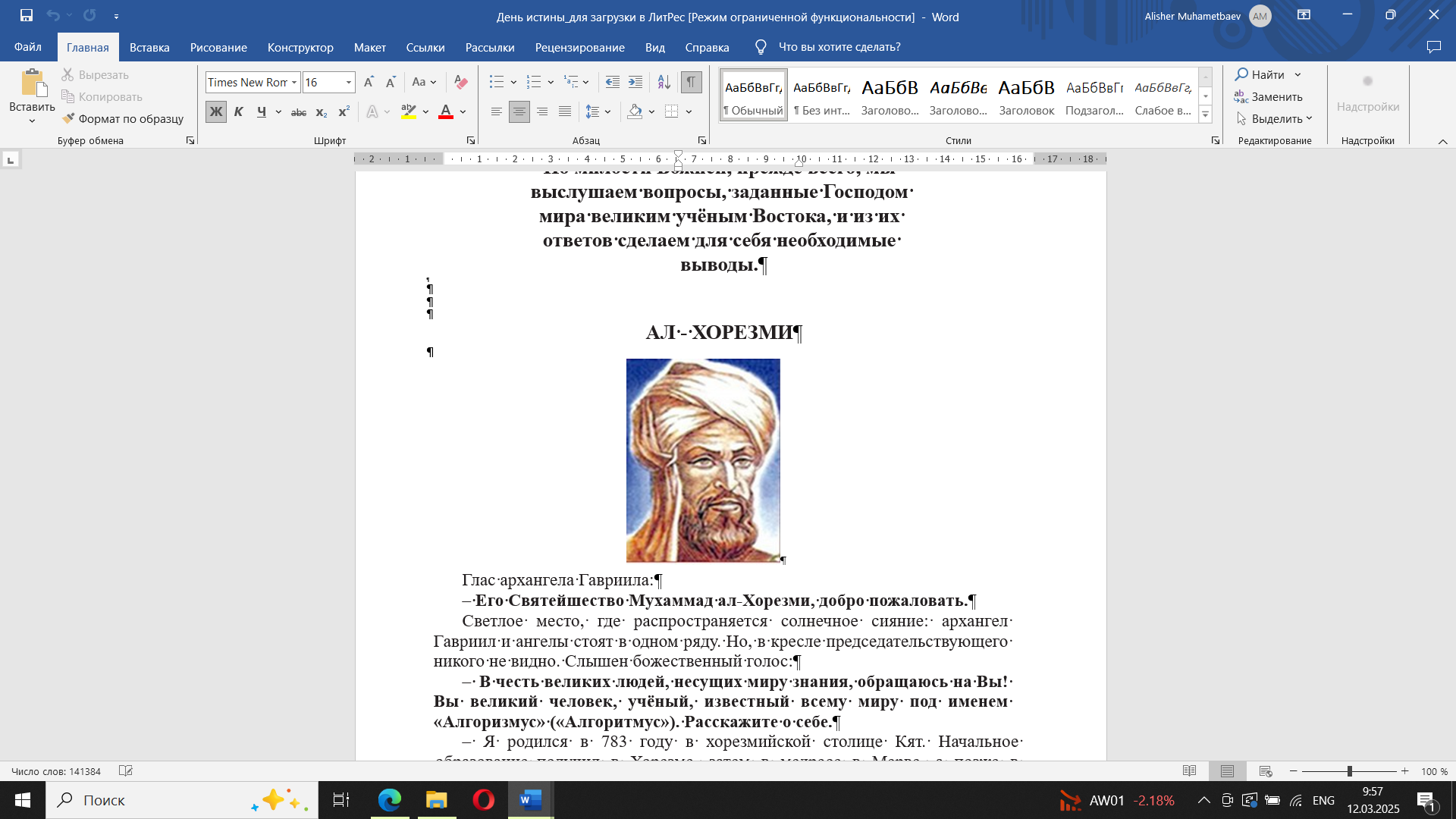Expand the Styles gallery more arrow
This screenshot has width=1456, height=819.
1205,115
